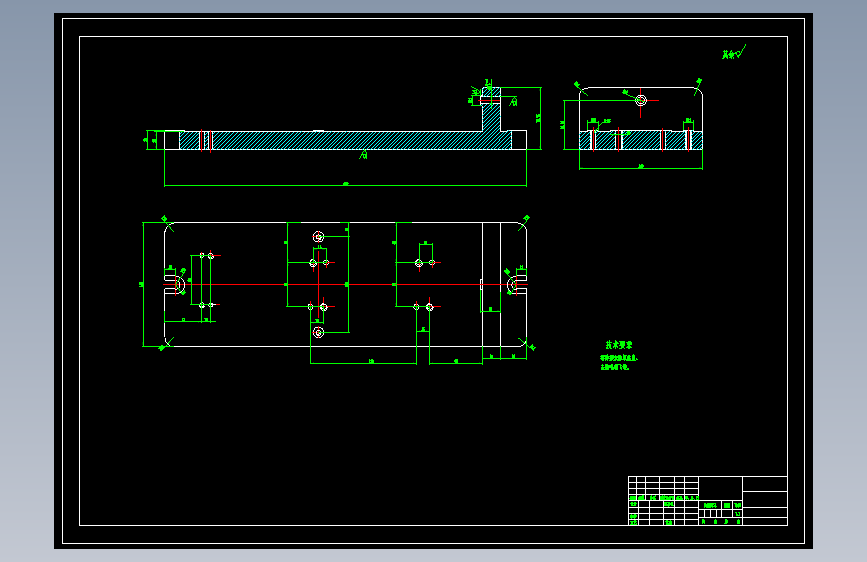867x562 pixels.
Task: Select the empty drawing-name cell in title block
Action: 765,484
